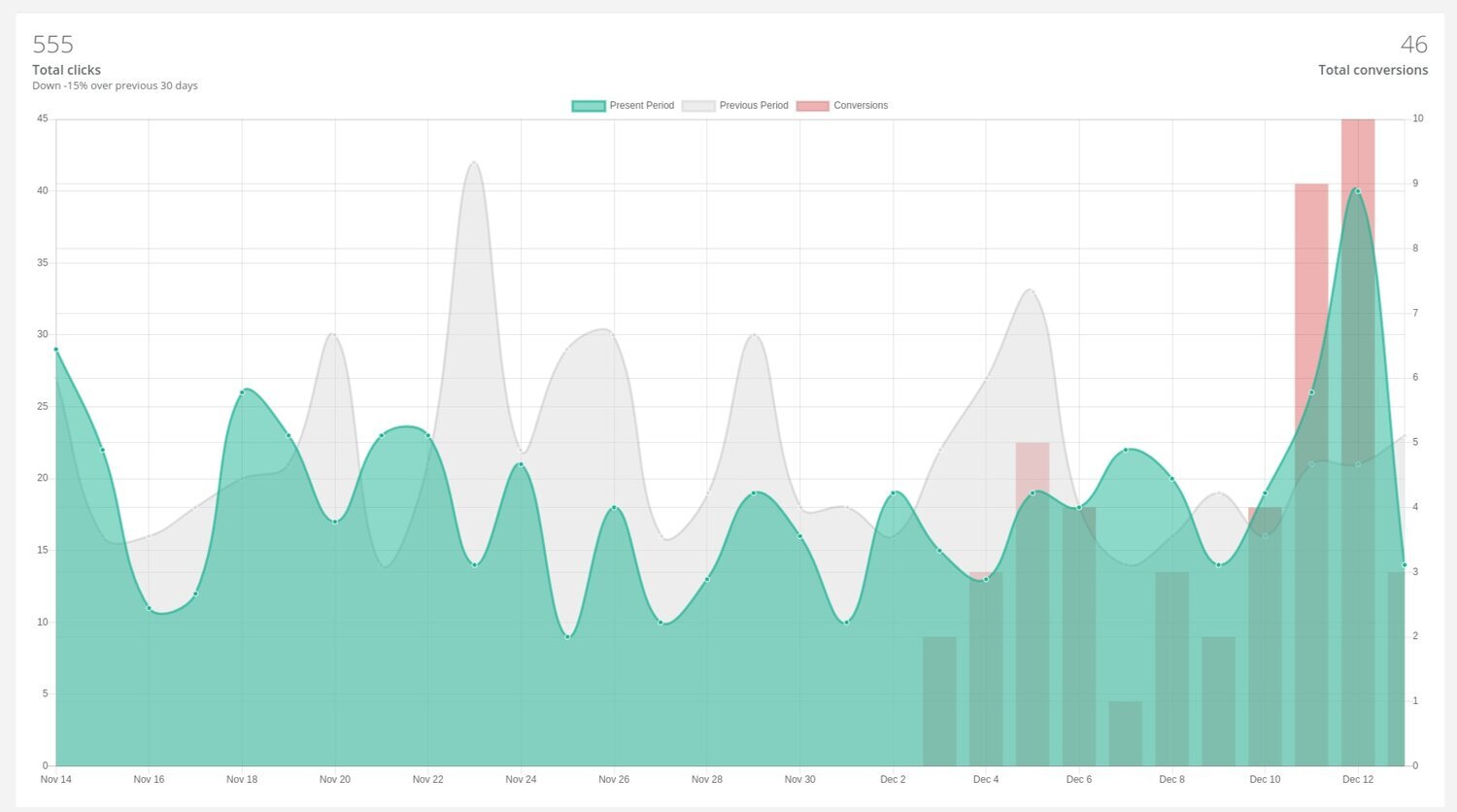The width and height of the screenshot is (1457, 812).
Task: Click the 46 Total conversions figure
Action: [1413, 45]
